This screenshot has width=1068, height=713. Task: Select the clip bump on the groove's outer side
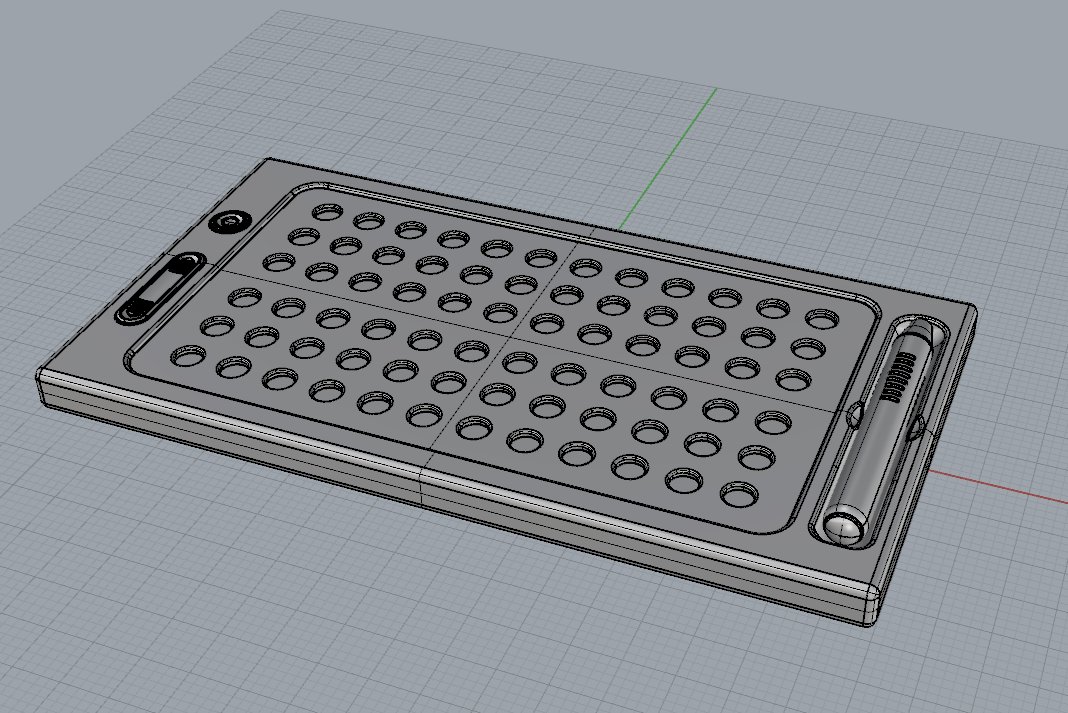[x=917, y=427]
